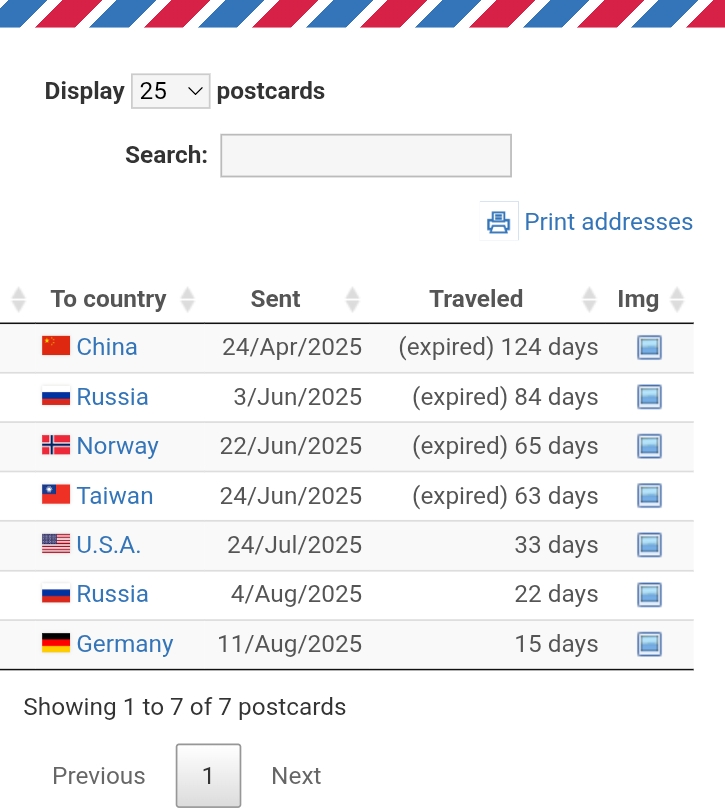Open image icon for China postcard
This screenshot has height=812, width=725.
click(x=649, y=348)
